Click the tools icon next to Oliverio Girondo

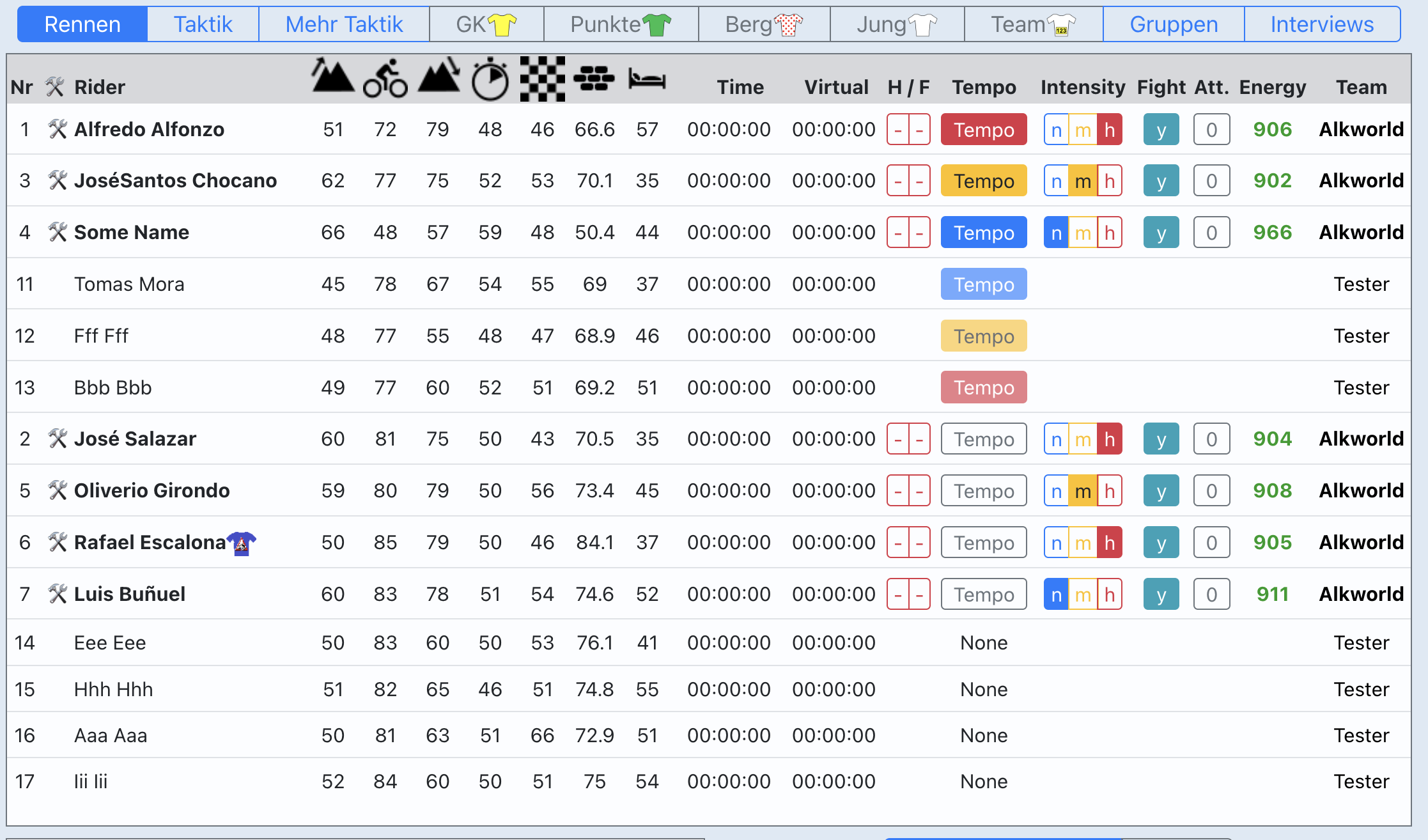click(x=58, y=490)
